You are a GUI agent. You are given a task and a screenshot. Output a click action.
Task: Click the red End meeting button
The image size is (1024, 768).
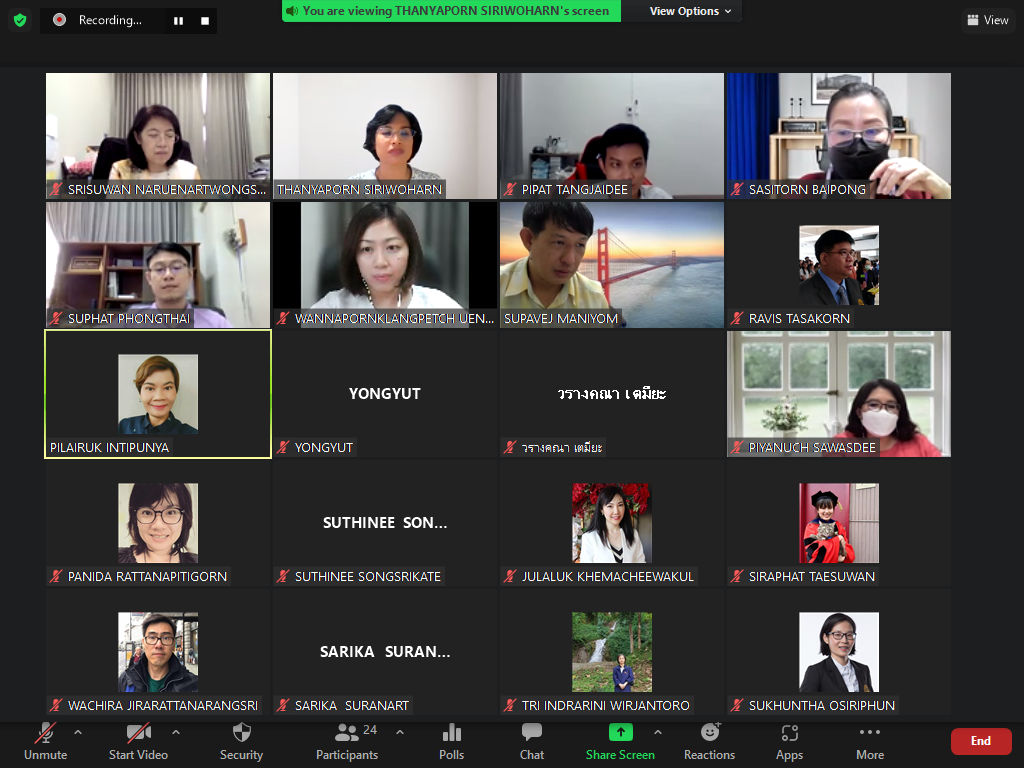coord(981,741)
